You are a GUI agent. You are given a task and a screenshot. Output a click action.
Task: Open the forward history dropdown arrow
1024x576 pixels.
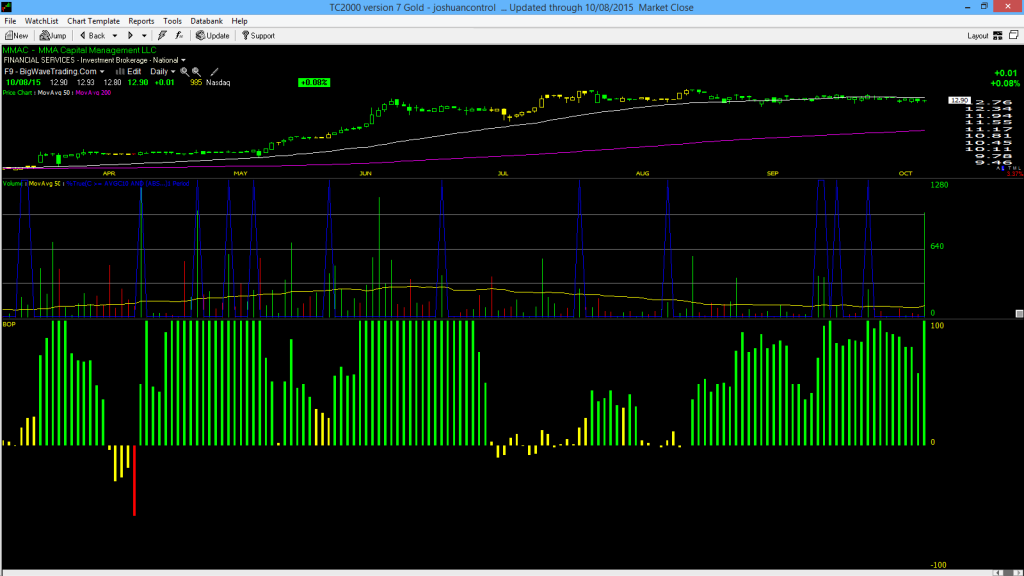pyautogui.click(x=144, y=36)
